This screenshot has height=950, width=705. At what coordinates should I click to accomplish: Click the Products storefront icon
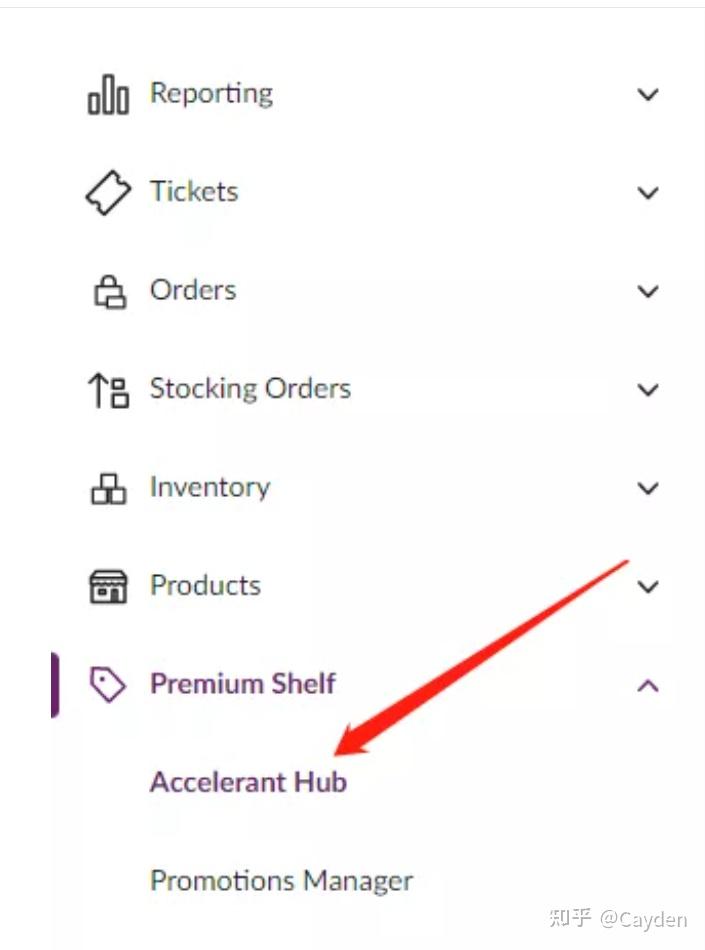(107, 586)
